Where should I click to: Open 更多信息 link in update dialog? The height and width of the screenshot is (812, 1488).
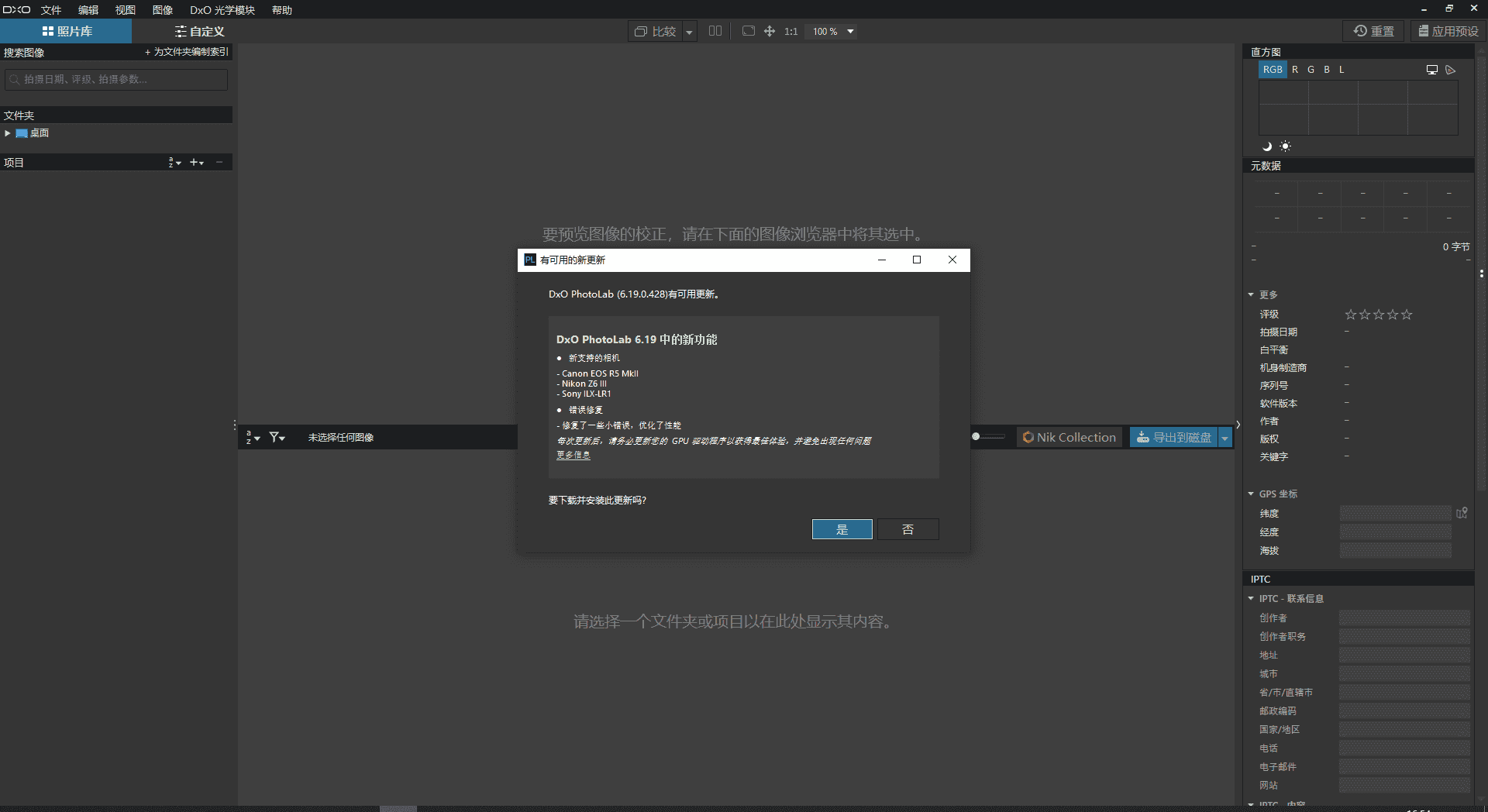[x=573, y=456]
